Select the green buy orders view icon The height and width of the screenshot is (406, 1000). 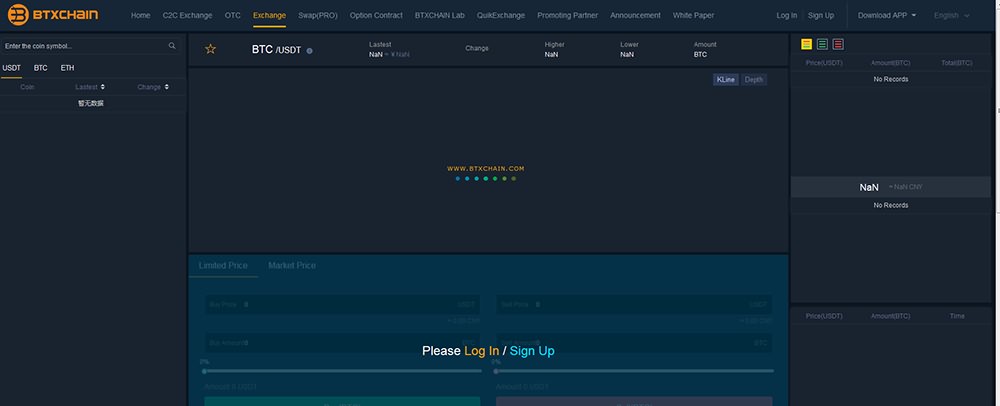pyautogui.click(x=823, y=44)
